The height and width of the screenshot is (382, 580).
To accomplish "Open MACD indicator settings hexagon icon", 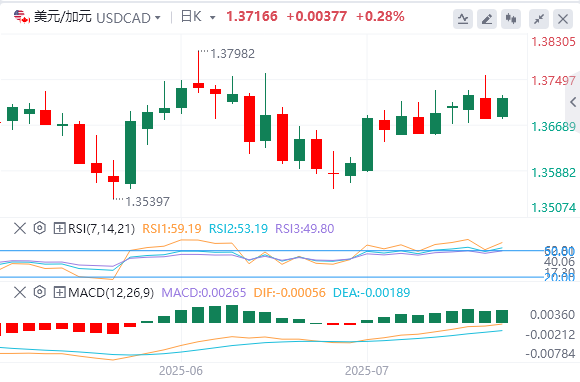I will [x=40, y=292].
